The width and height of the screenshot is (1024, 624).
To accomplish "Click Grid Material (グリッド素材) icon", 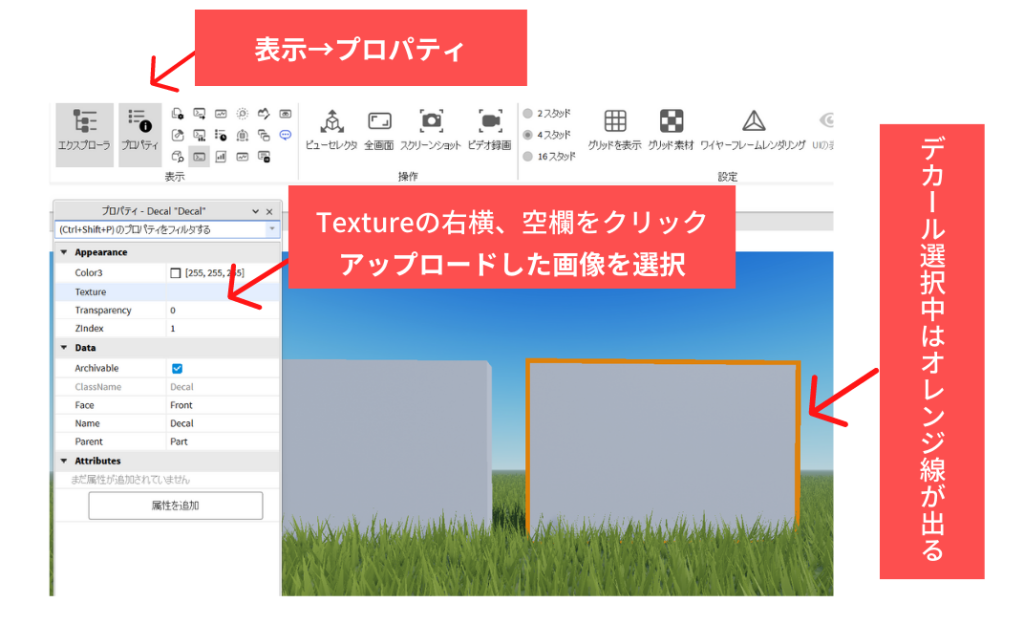I will [x=671, y=129].
